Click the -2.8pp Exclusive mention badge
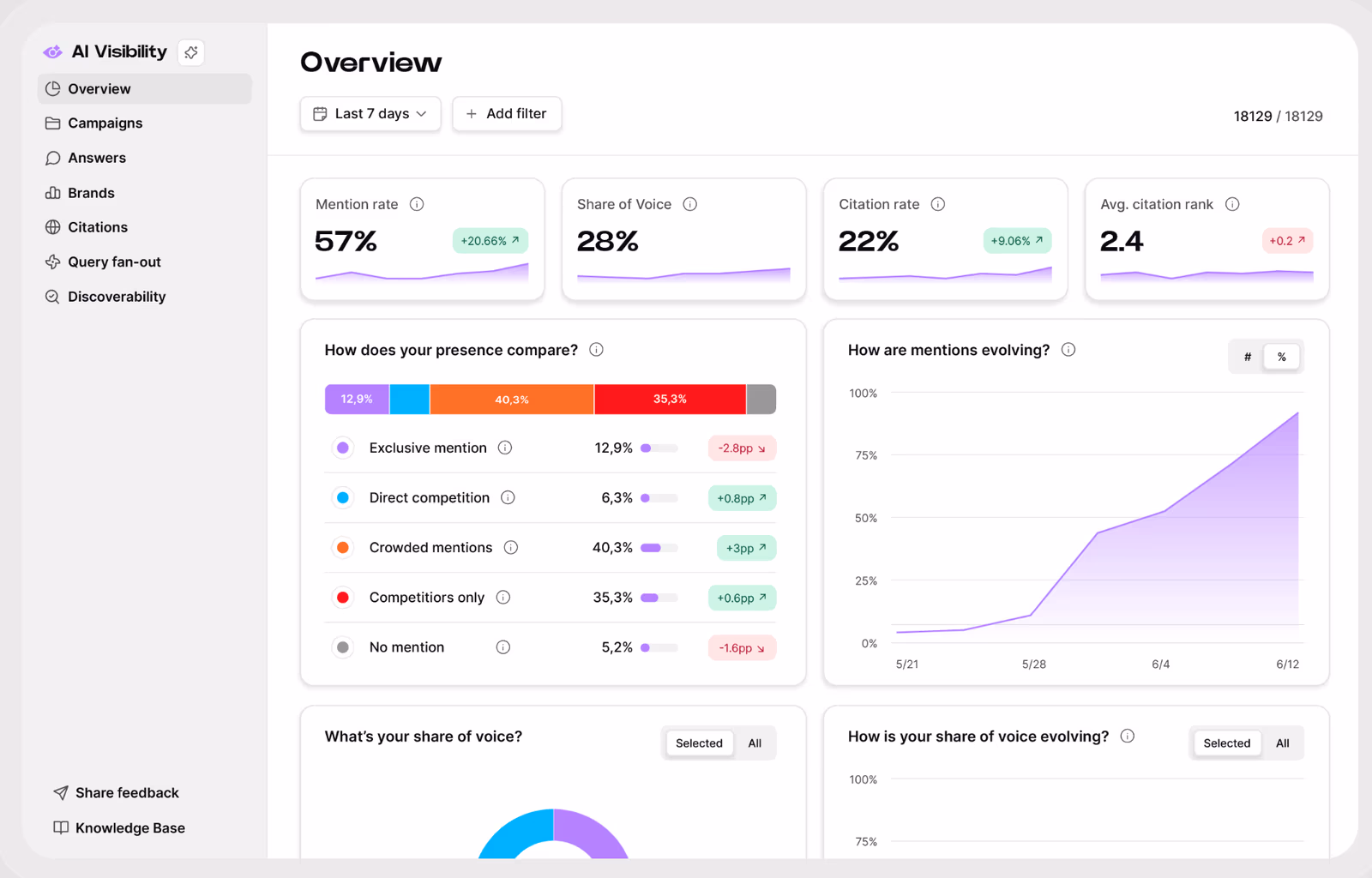The width and height of the screenshot is (1372, 878). coord(742,448)
